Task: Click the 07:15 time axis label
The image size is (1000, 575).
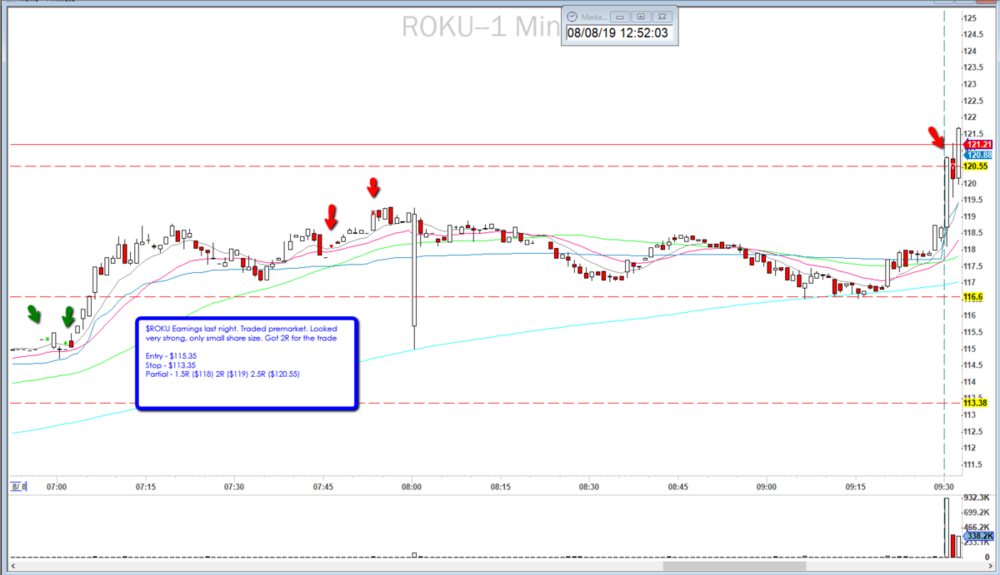Action: pos(145,486)
